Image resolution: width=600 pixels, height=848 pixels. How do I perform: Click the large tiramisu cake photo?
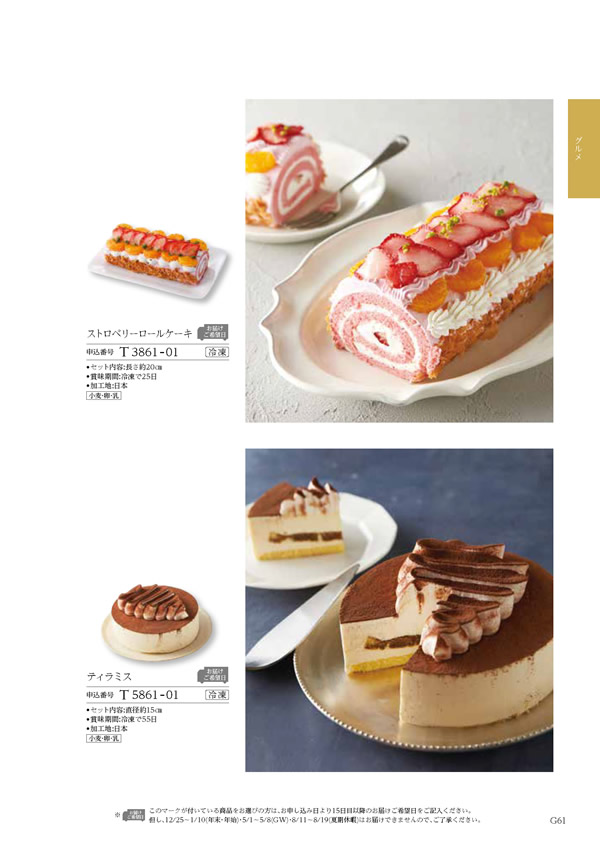(x=399, y=610)
